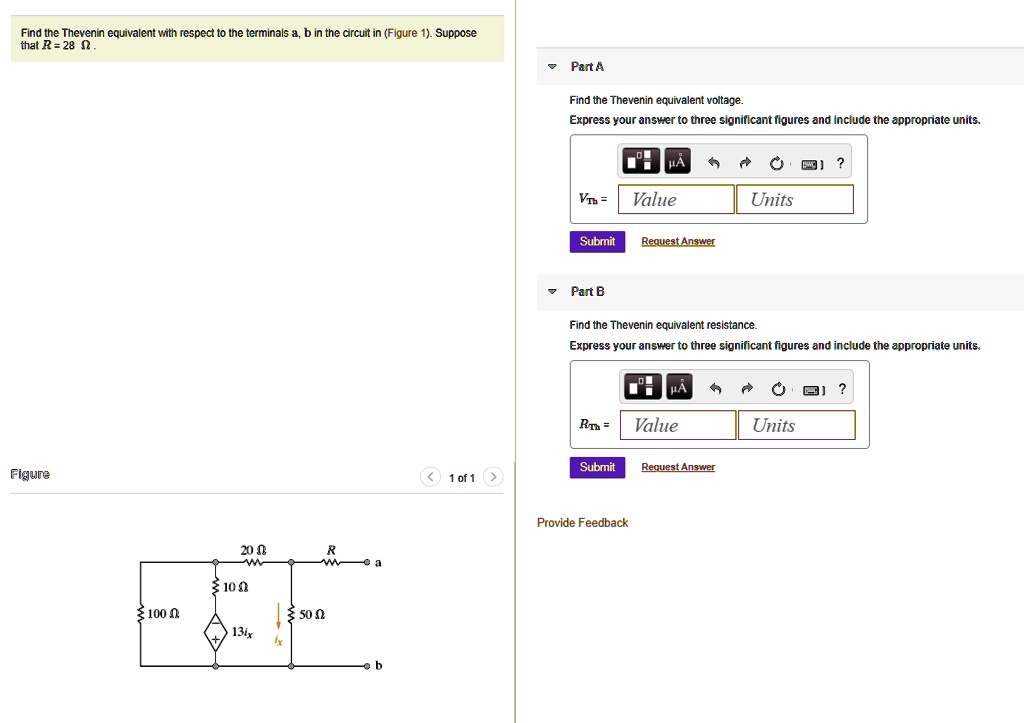
Task: Redo the last entry in Part A
Action: [746, 162]
